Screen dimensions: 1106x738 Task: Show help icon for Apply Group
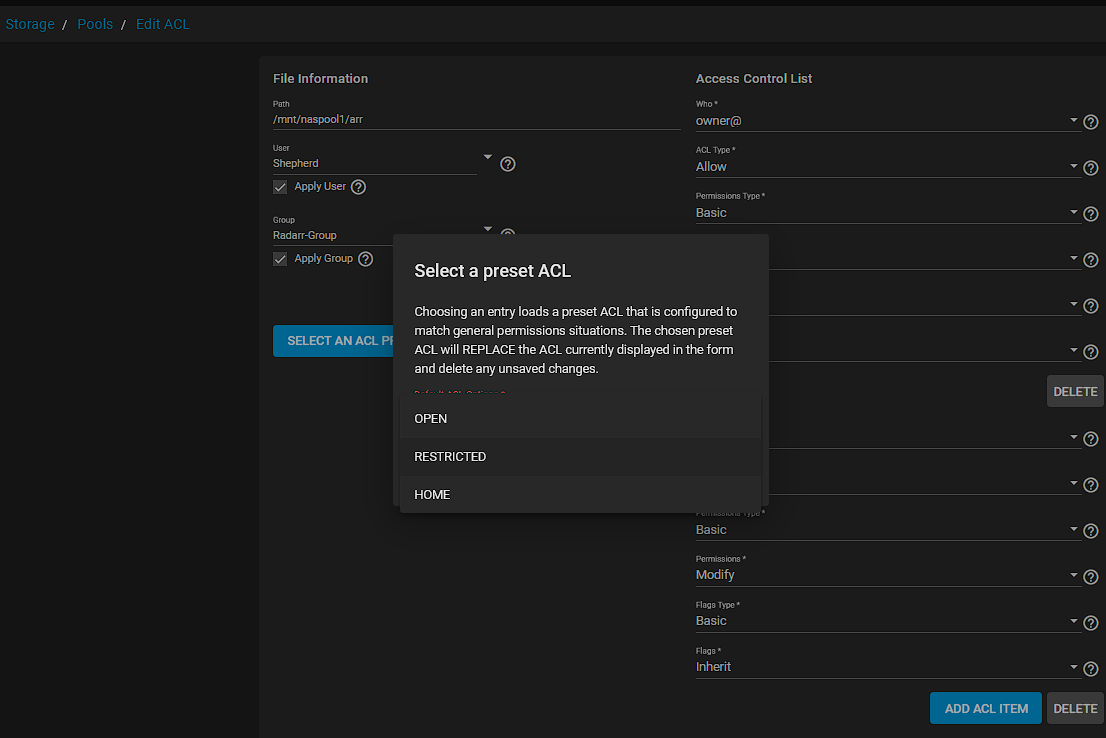(x=365, y=259)
